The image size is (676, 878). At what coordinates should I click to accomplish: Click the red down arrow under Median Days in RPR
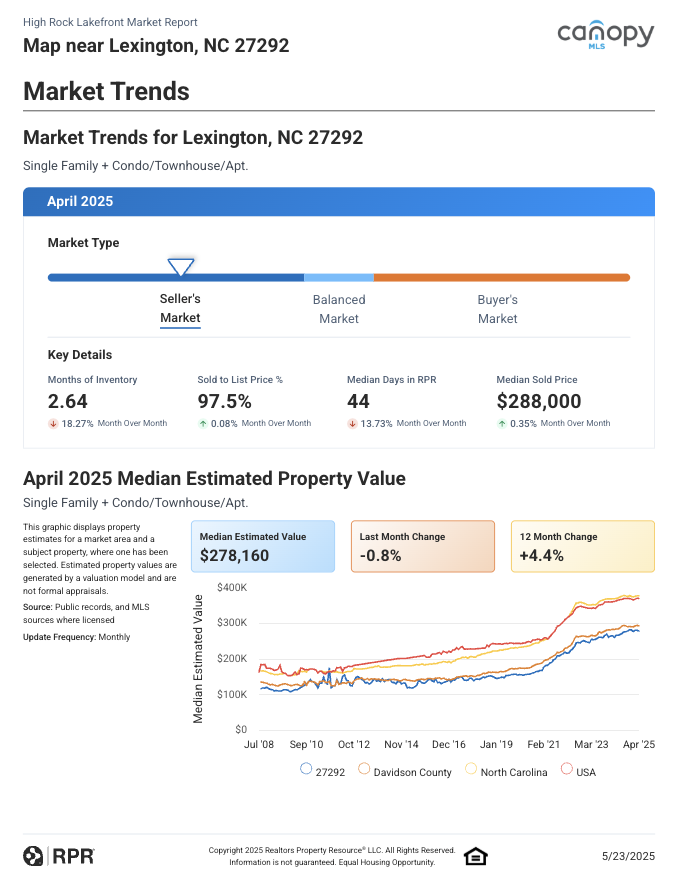click(352, 424)
